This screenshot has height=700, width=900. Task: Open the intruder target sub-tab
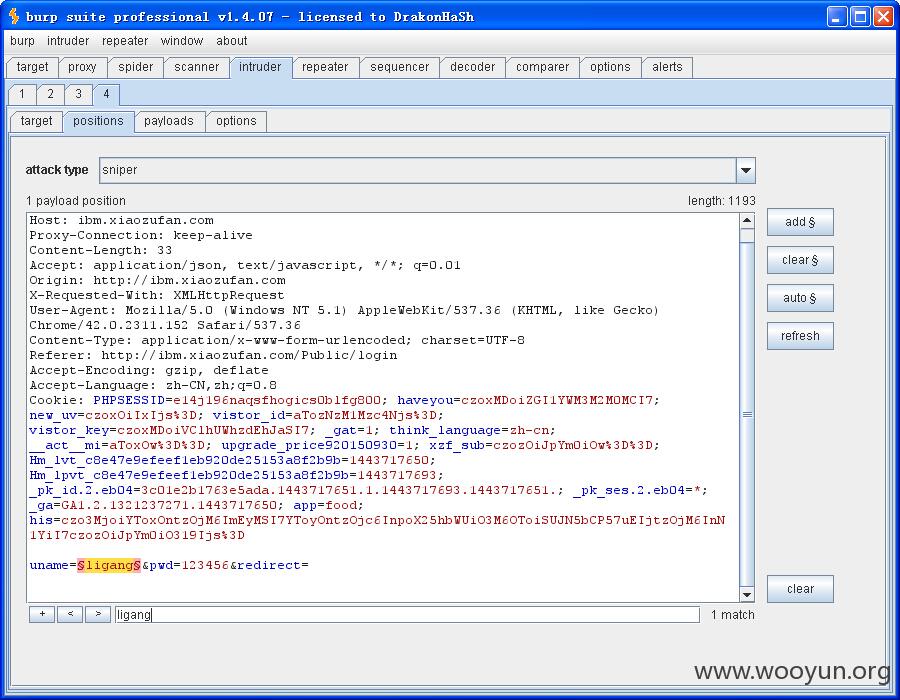coord(36,121)
